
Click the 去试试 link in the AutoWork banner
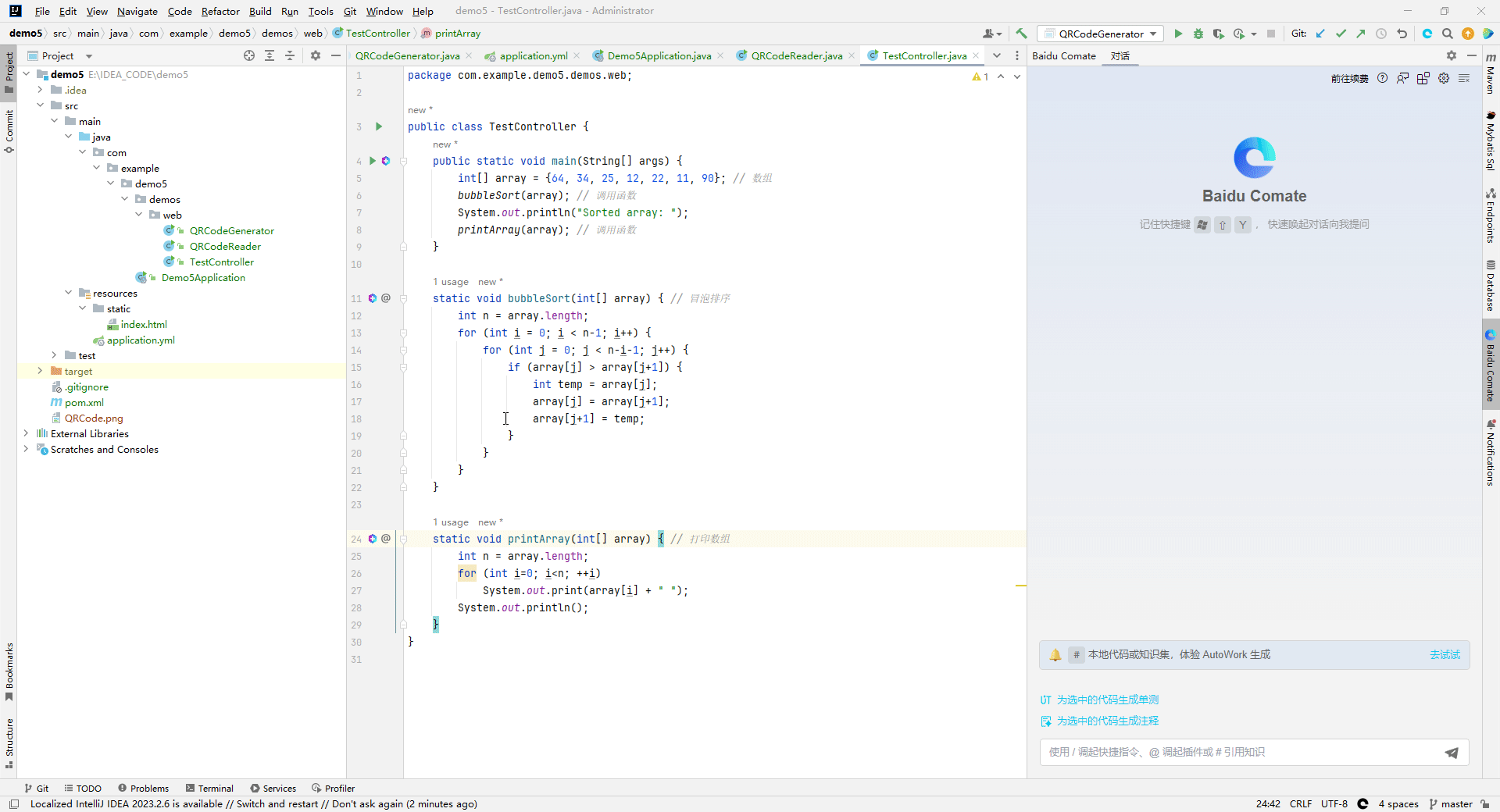pos(1445,655)
